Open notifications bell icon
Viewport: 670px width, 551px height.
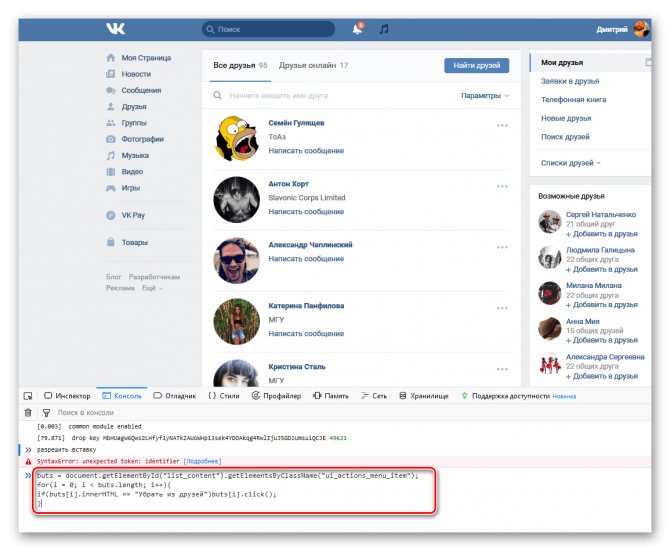(358, 29)
